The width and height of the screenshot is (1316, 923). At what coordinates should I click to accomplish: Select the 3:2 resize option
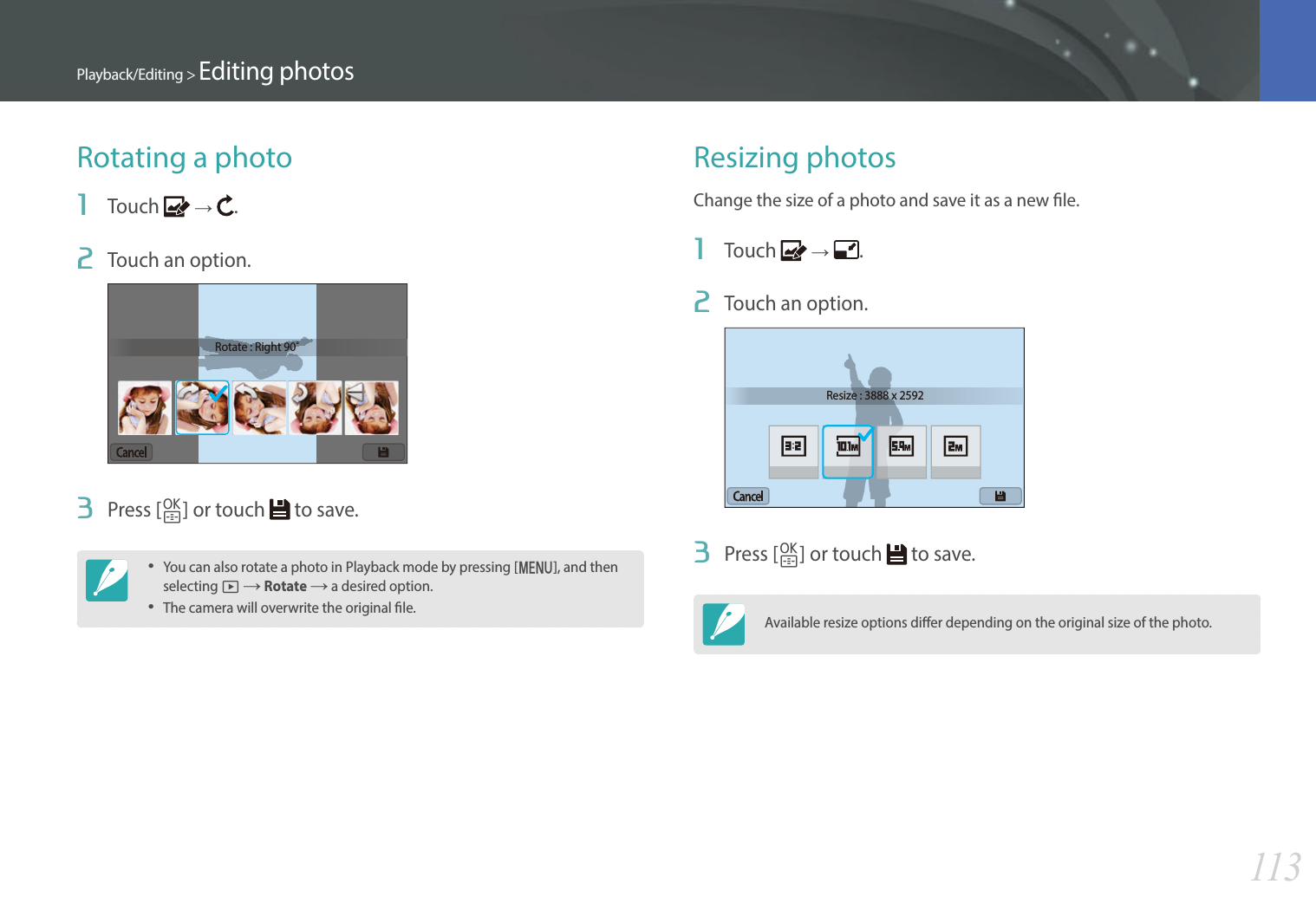click(793, 452)
